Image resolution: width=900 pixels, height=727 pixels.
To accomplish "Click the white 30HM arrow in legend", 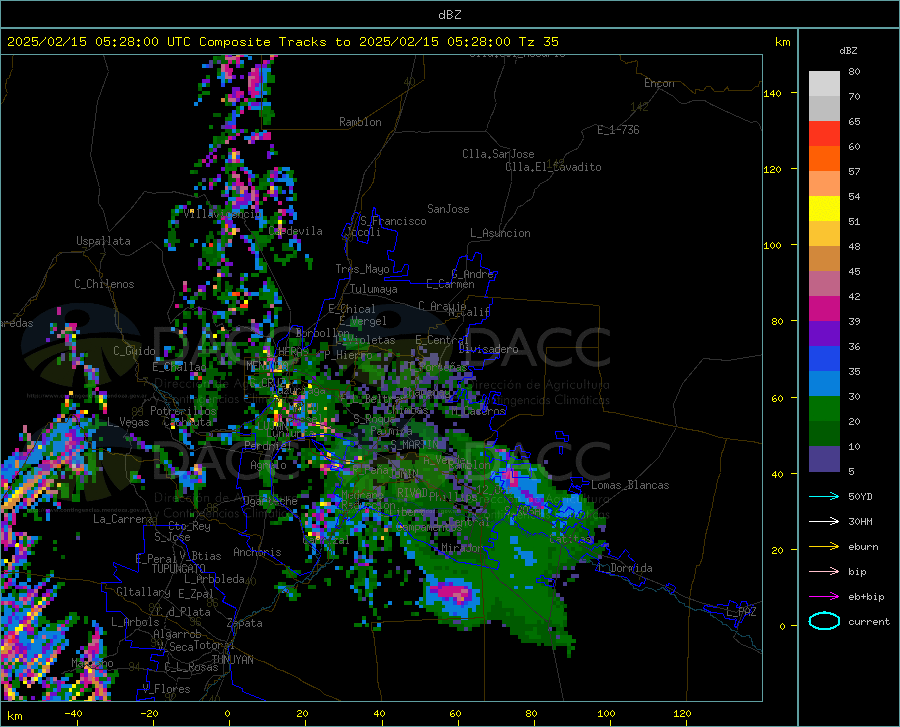I will click(x=824, y=522).
